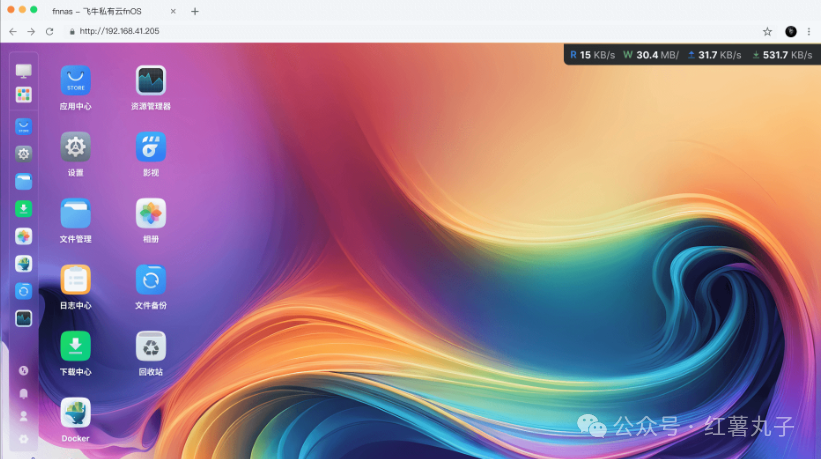This screenshot has width=821, height=459.
Task: Open the 下载中心 download center desktop icon
Action: click(75, 346)
